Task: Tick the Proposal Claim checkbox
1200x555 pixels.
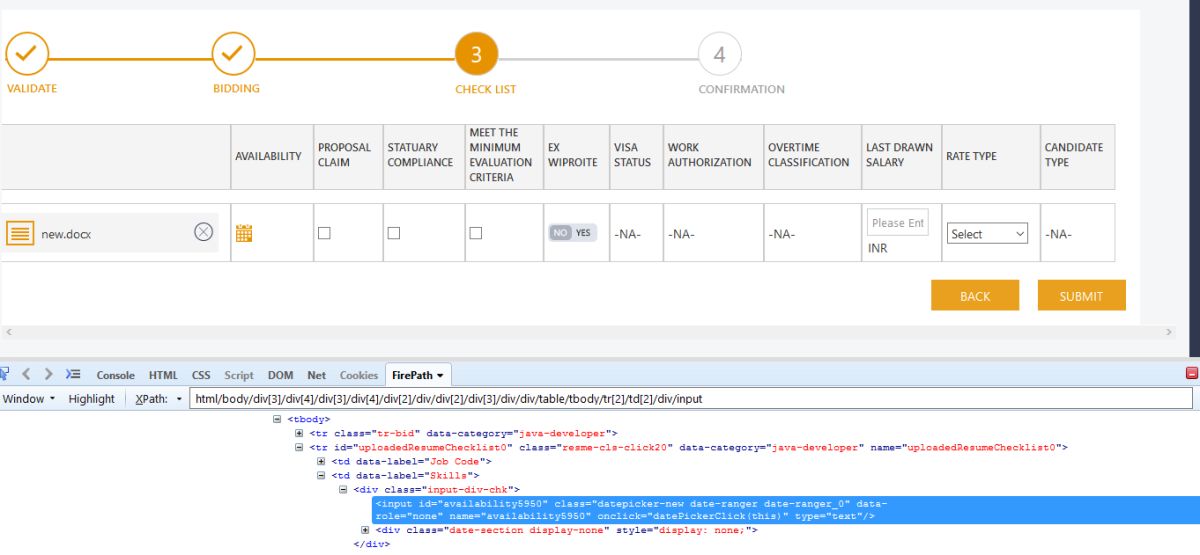Action: [x=324, y=232]
